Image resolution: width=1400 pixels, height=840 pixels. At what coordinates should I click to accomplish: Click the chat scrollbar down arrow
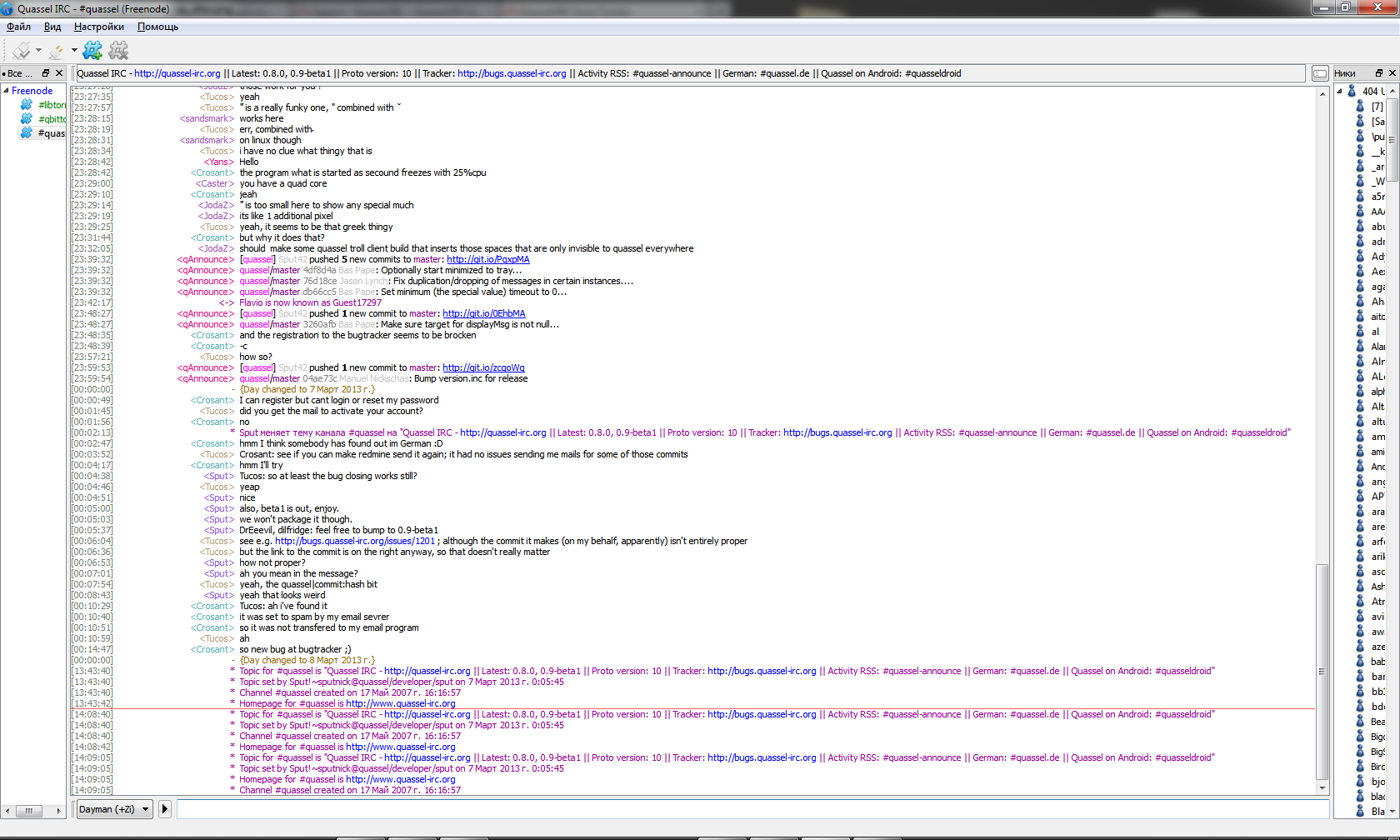pos(1322,788)
